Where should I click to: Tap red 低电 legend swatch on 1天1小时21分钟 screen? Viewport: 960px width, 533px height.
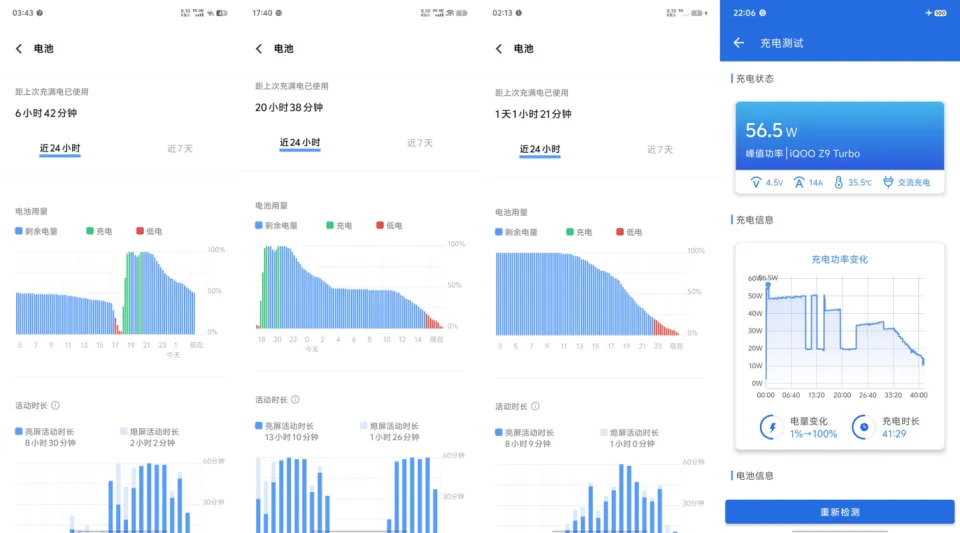pyautogui.click(x=620, y=231)
